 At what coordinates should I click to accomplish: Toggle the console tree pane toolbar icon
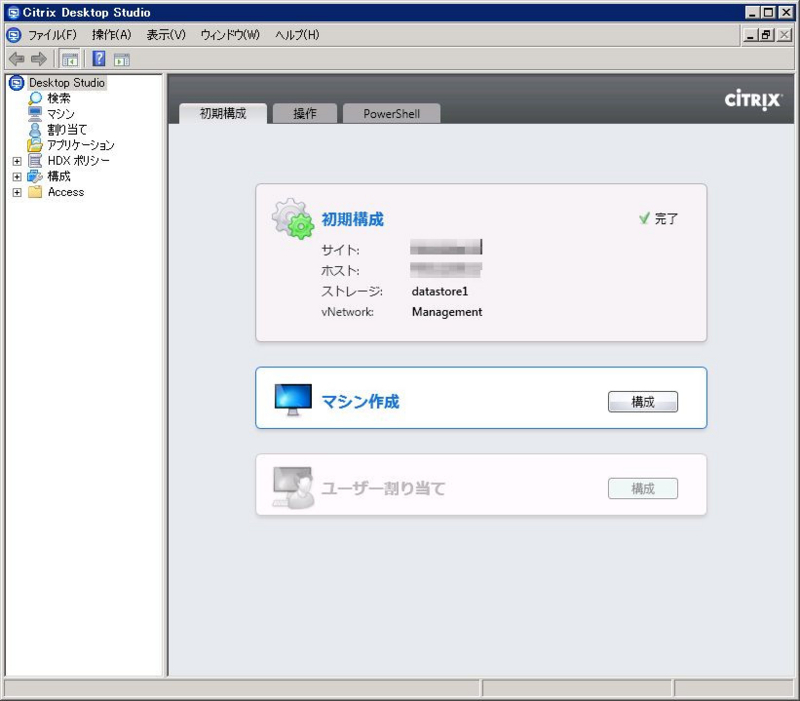coord(68,58)
